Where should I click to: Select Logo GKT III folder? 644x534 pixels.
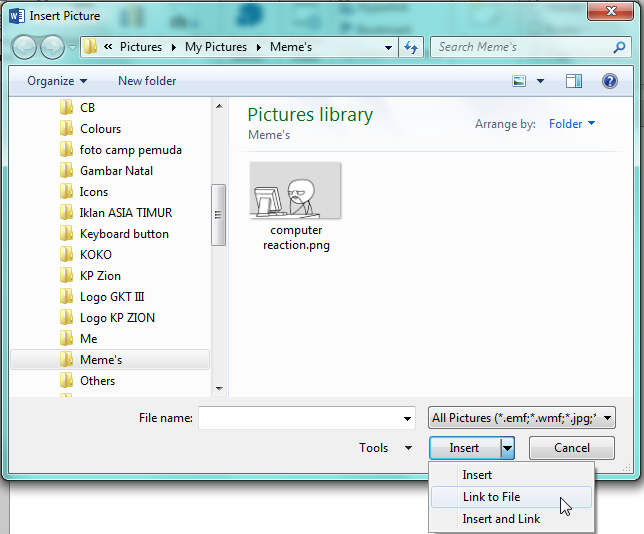coord(110,297)
